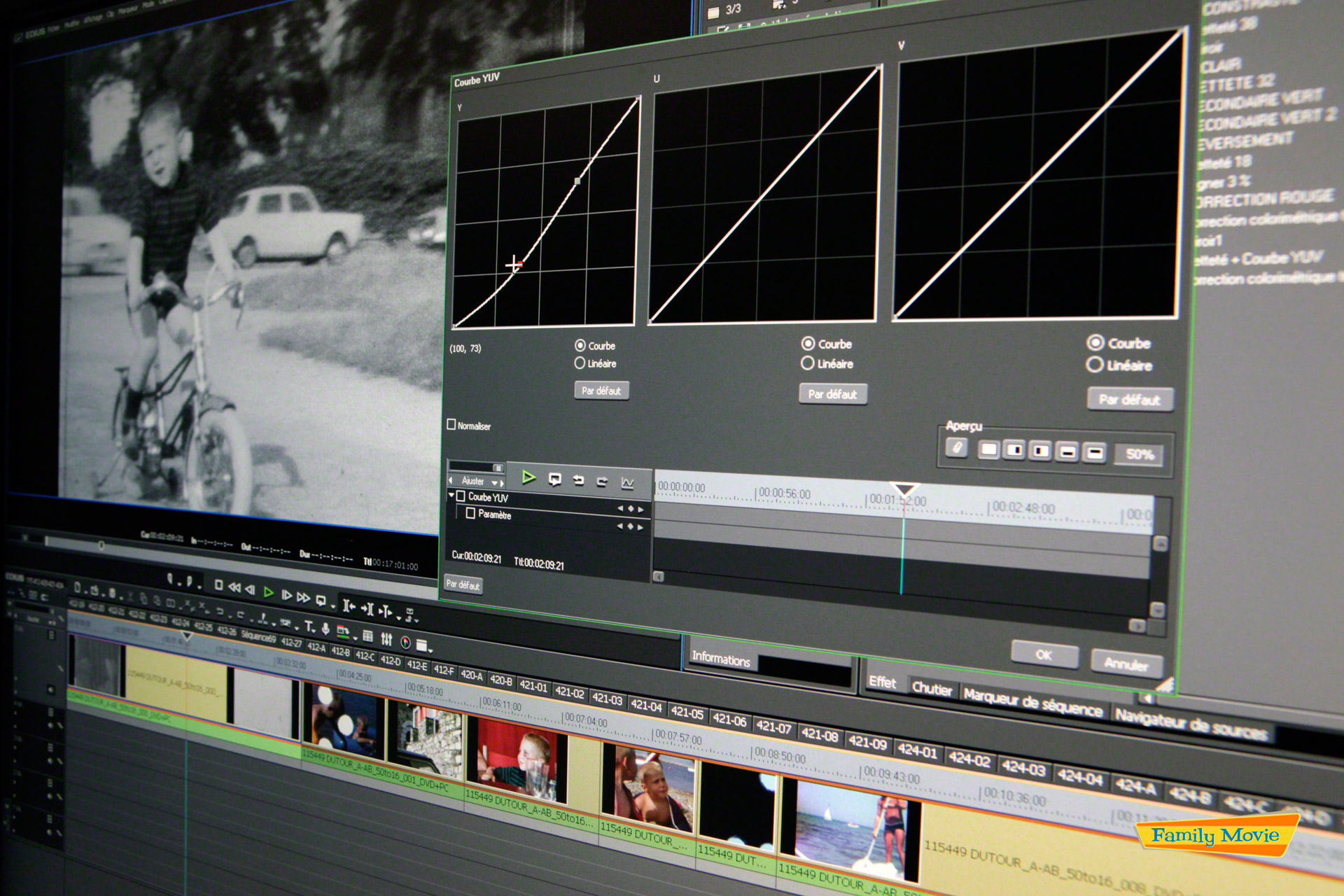Go to next keyframe on Paramètre row
This screenshot has width=1344, height=896.
tap(640, 527)
